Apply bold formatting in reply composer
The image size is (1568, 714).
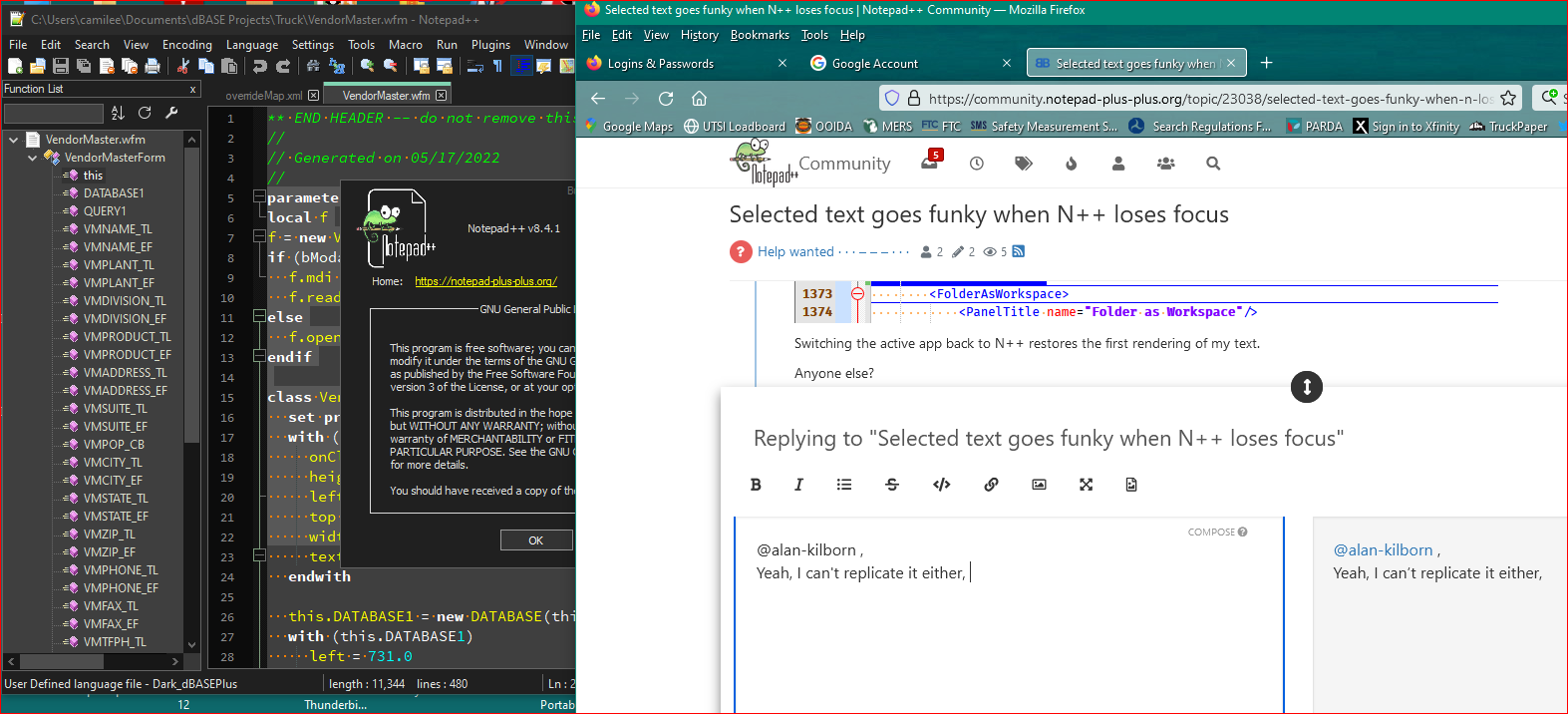tap(756, 485)
